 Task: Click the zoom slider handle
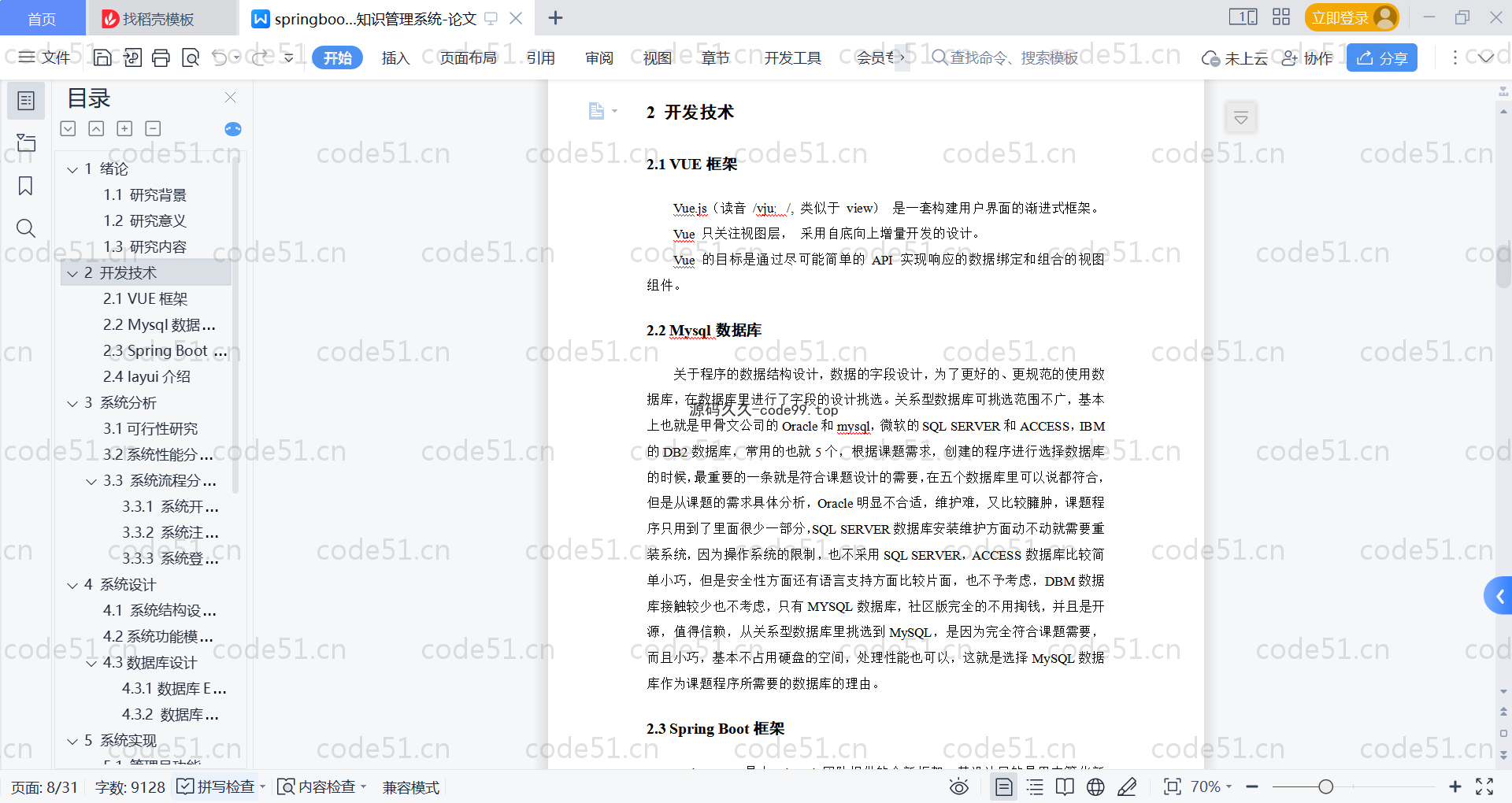click(1326, 786)
